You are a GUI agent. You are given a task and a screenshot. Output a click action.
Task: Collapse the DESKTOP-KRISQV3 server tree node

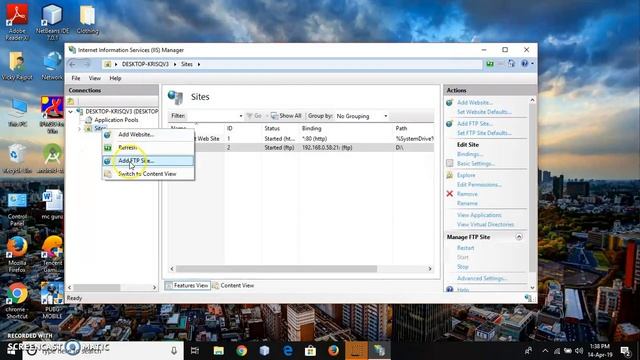pos(71,111)
